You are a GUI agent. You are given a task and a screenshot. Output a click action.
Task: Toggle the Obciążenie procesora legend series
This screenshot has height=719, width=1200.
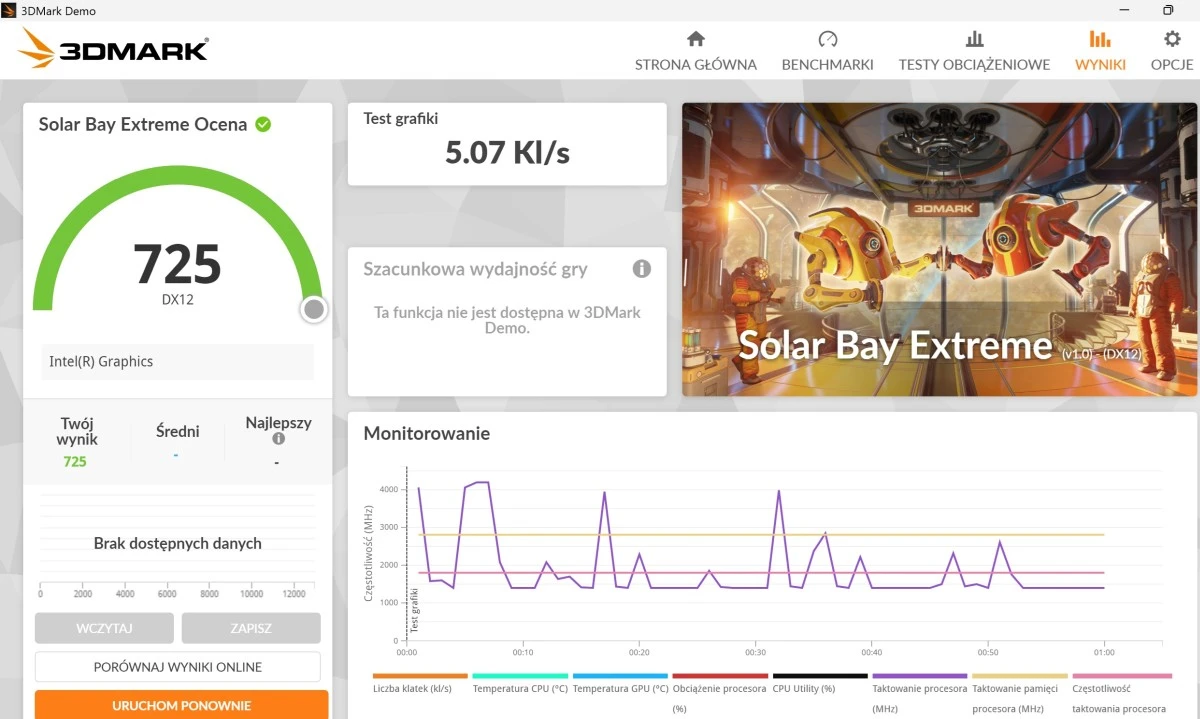[x=719, y=688]
